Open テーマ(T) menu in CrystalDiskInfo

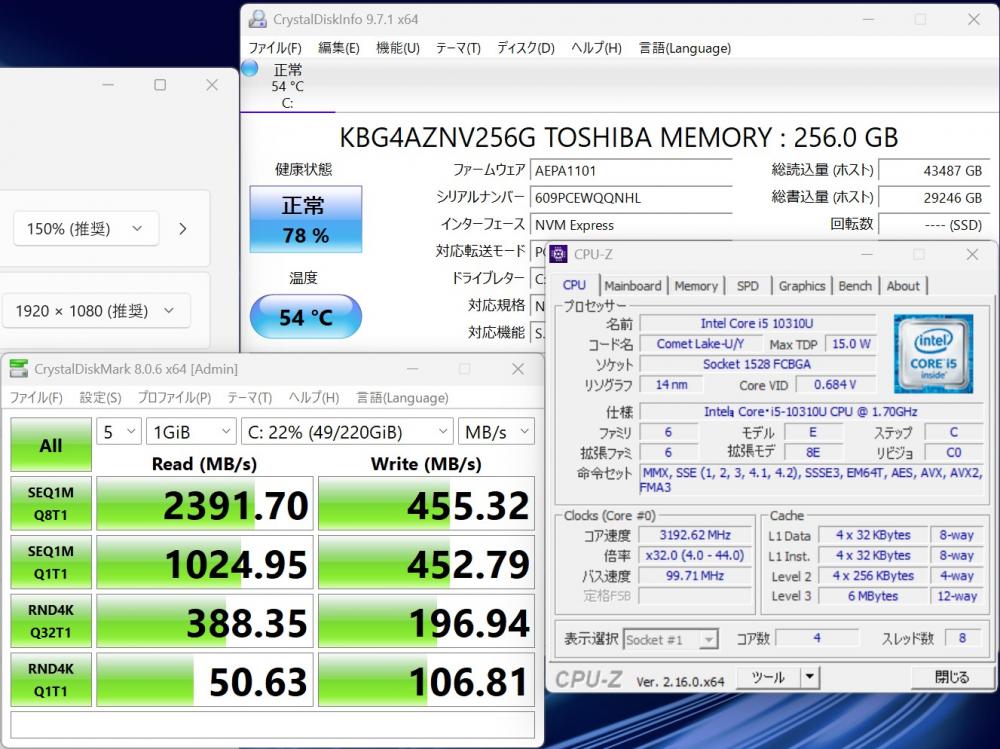coord(458,48)
